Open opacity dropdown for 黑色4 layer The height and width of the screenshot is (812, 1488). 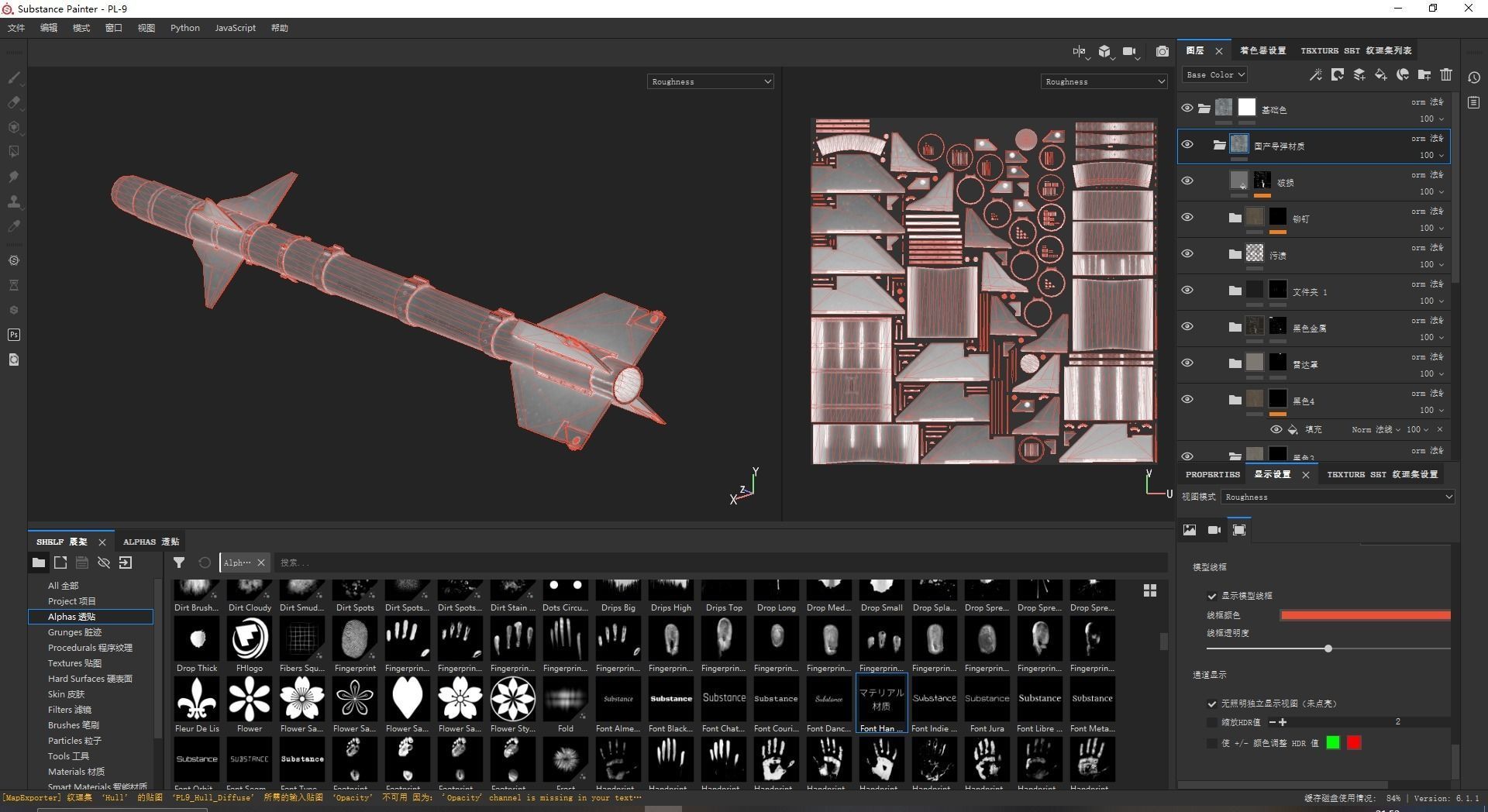click(x=1431, y=410)
